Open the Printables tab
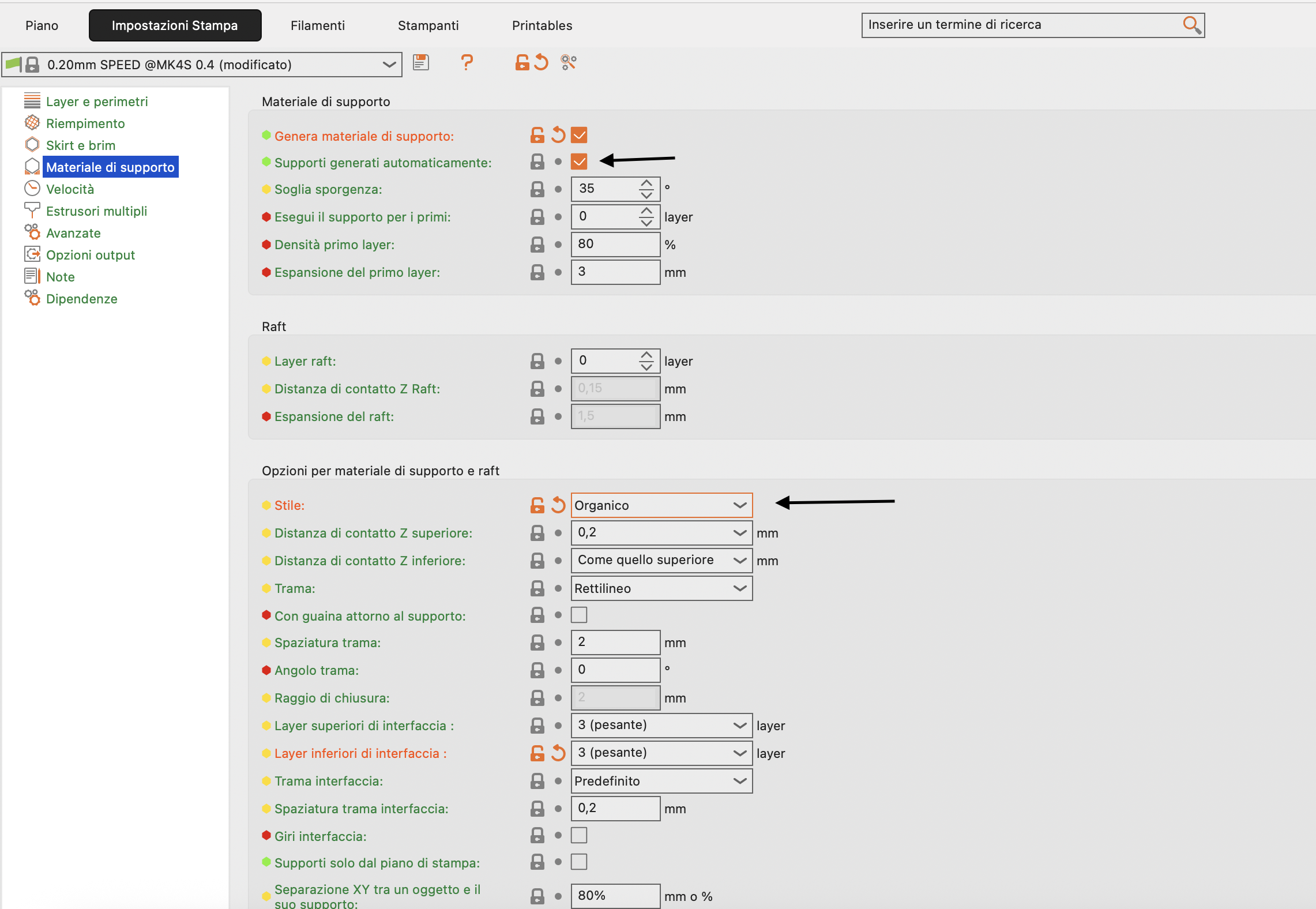The width and height of the screenshot is (1316, 909). (x=542, y=25)
